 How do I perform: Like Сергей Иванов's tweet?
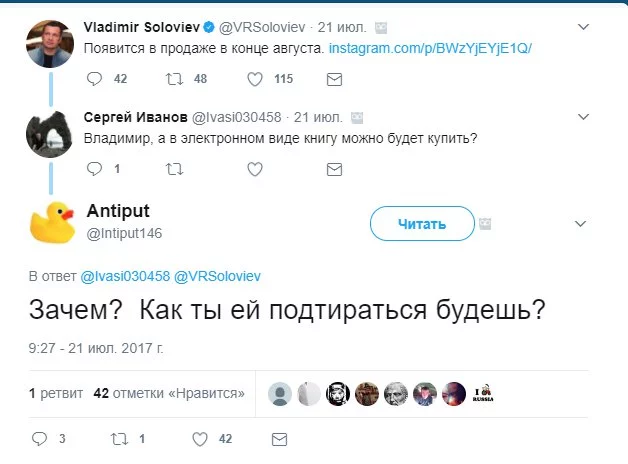pyautogui.click(x=255, y=169)
